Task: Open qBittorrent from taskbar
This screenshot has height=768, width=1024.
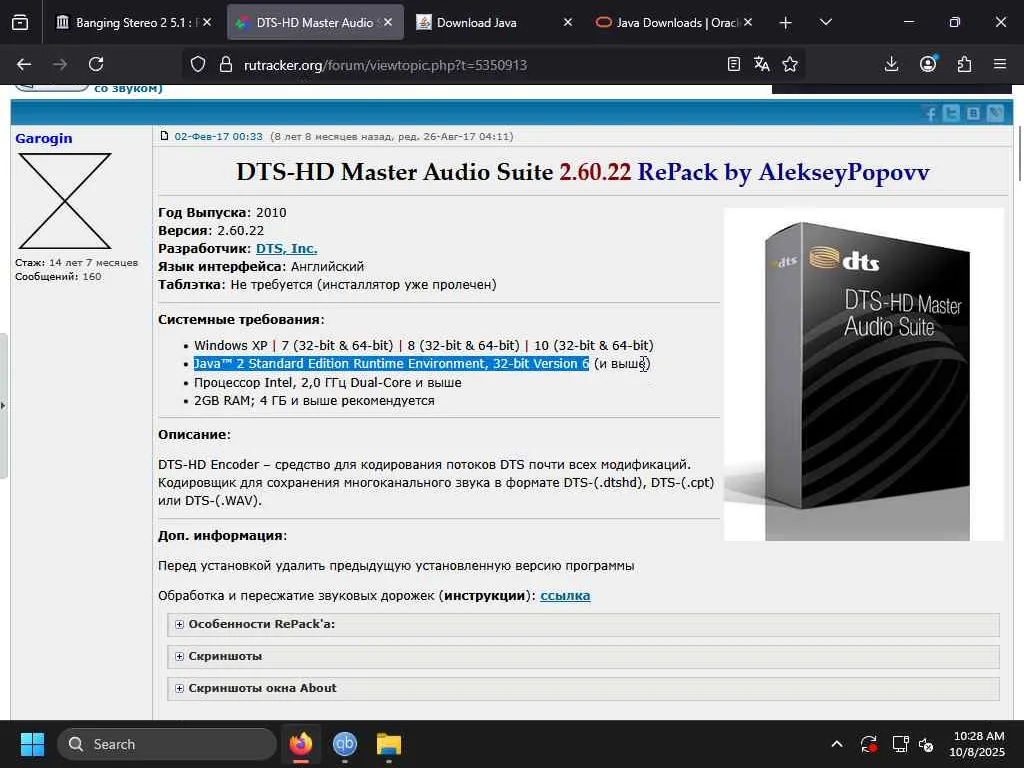Action: point(345,744)
